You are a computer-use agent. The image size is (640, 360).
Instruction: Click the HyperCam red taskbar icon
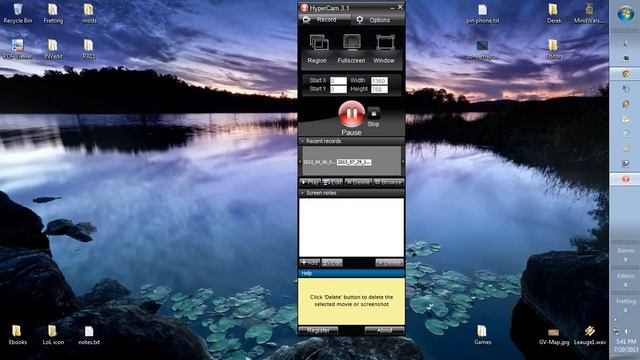click(625, 179)
